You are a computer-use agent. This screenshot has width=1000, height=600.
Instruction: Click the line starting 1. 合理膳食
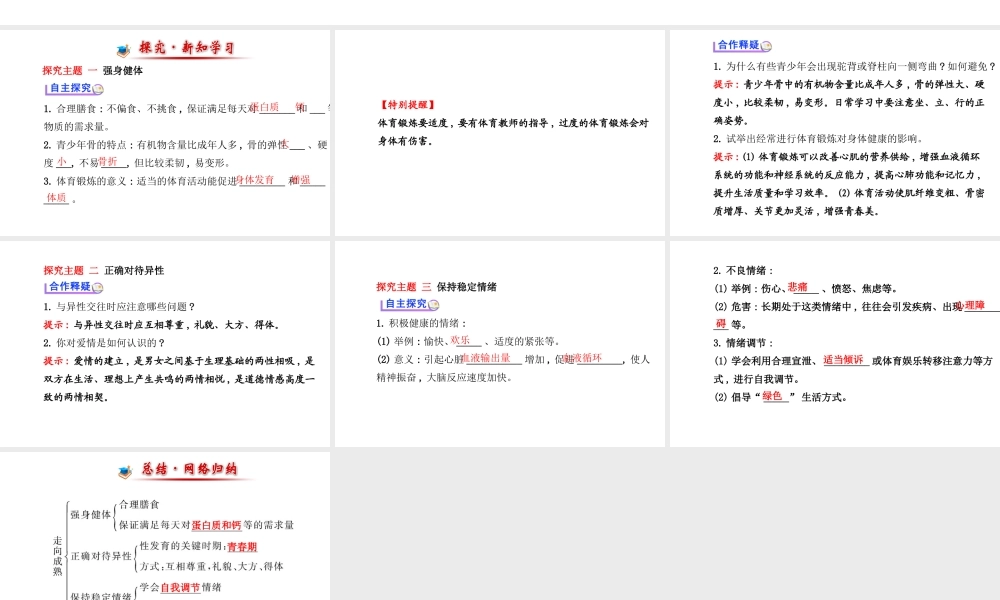point(185,109)
